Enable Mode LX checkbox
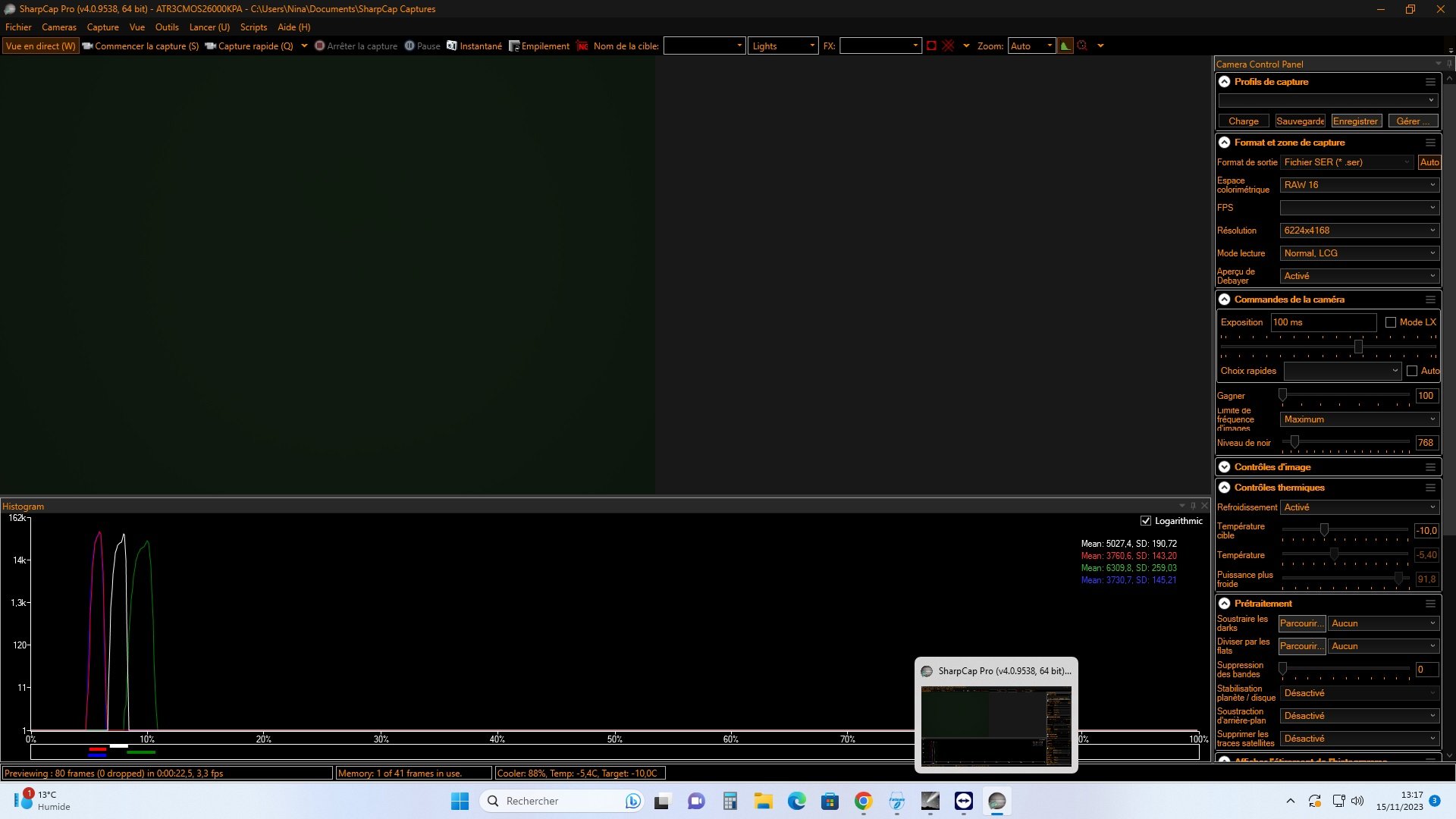Image resolution: width=1456 pixels, height=819 pixels. coord(1391,322)
